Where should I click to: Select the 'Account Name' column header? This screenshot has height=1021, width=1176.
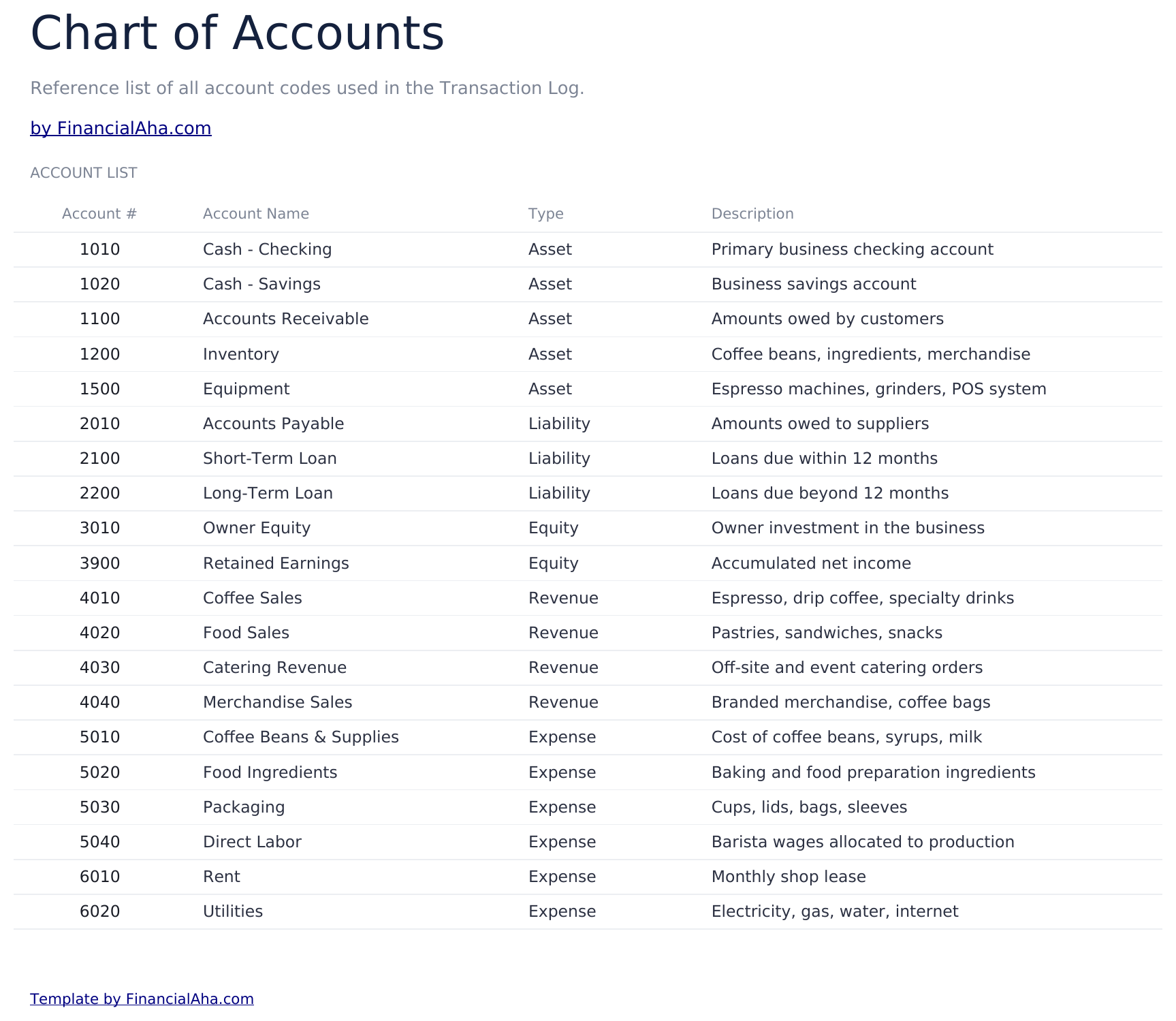(256, 214)
